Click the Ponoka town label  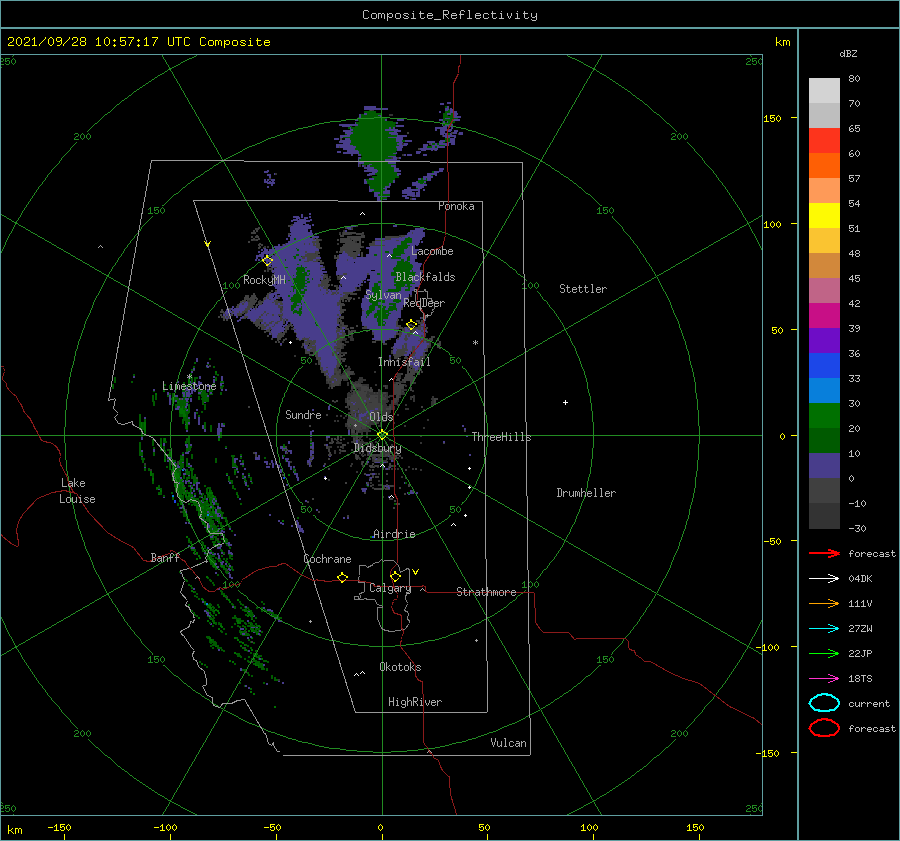pos(456,206)
